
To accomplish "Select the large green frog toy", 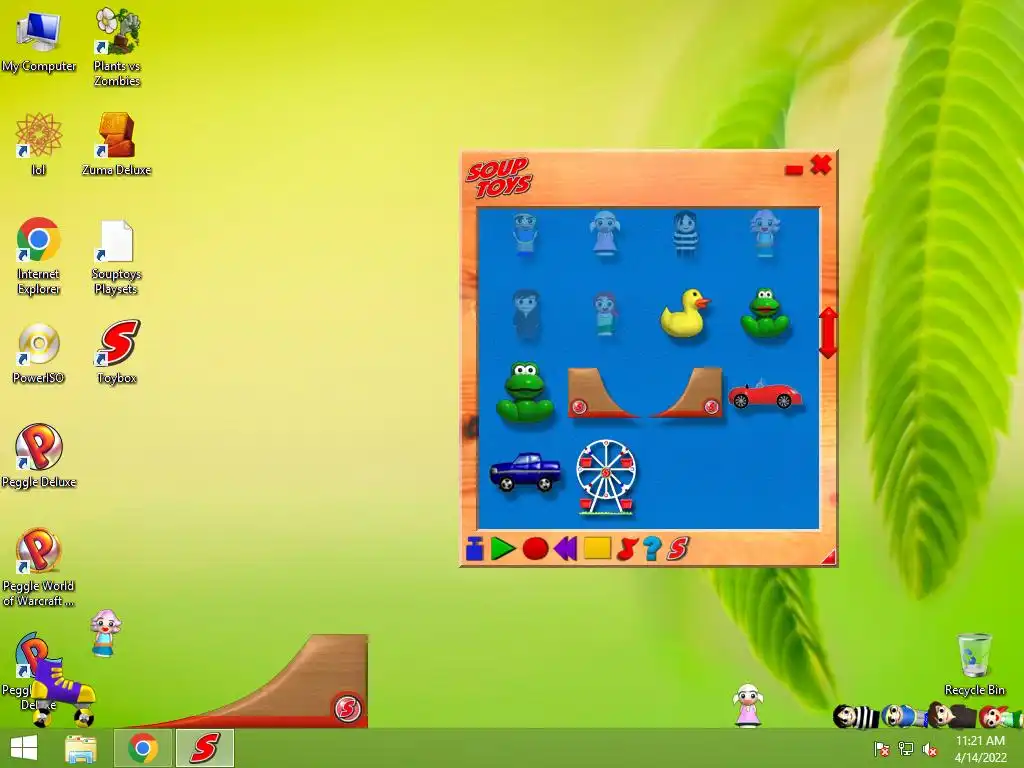I will (525, 391).
